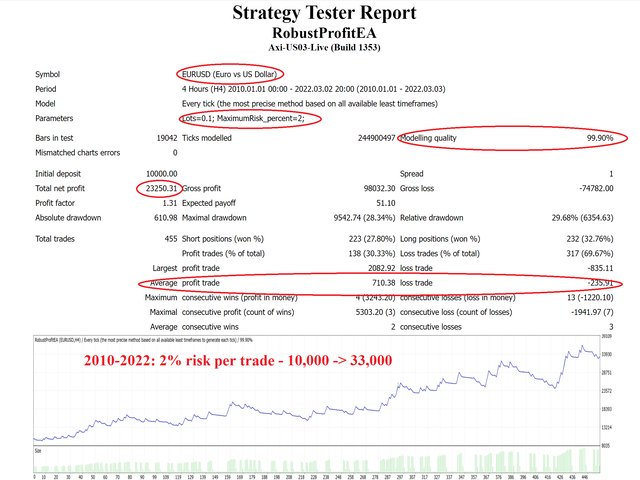Select the 'RobustProfitEA' title text
Viewport: 640px width, 480px height.
324,33
